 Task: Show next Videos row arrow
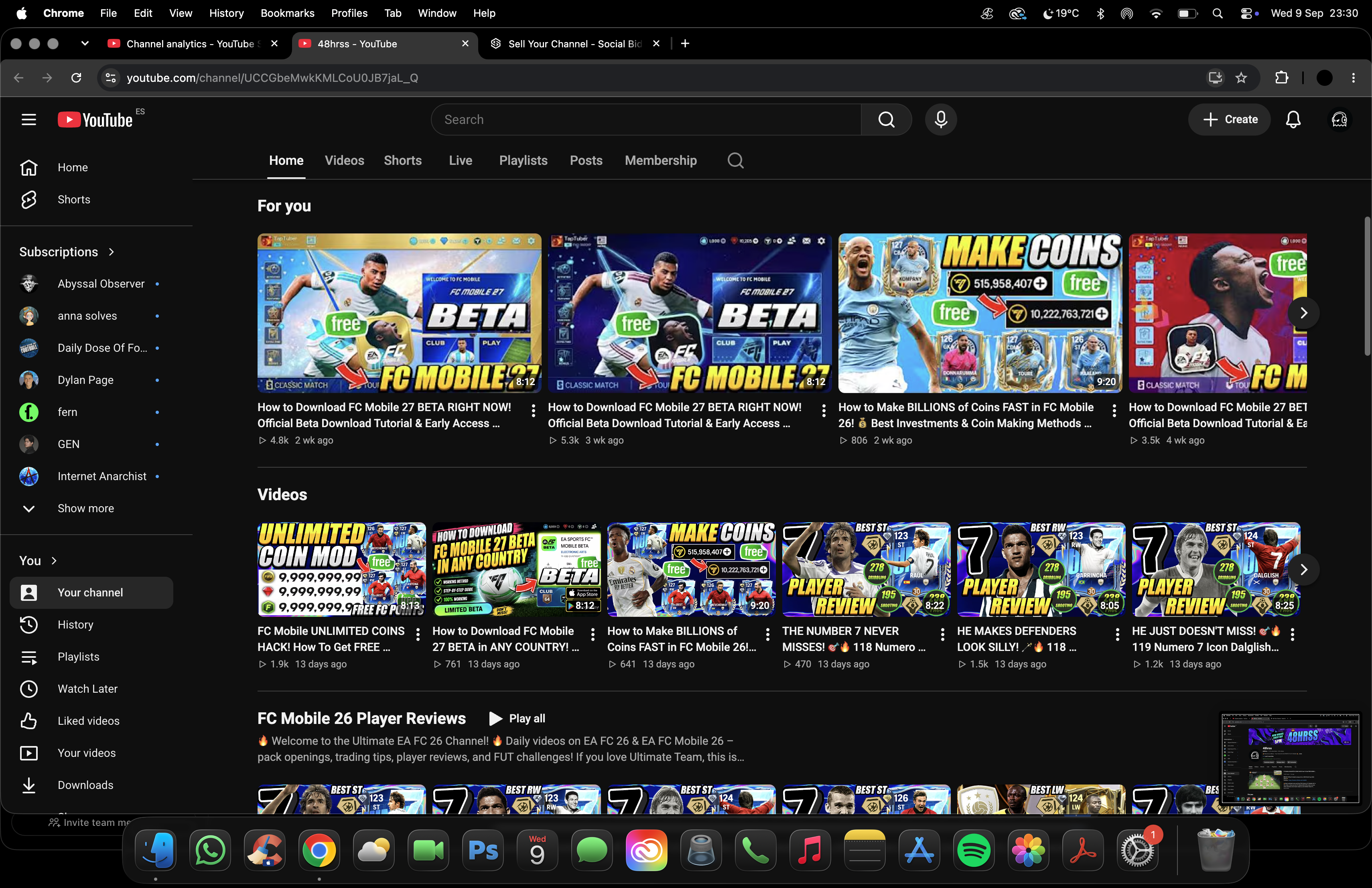tap(1303, 569)
